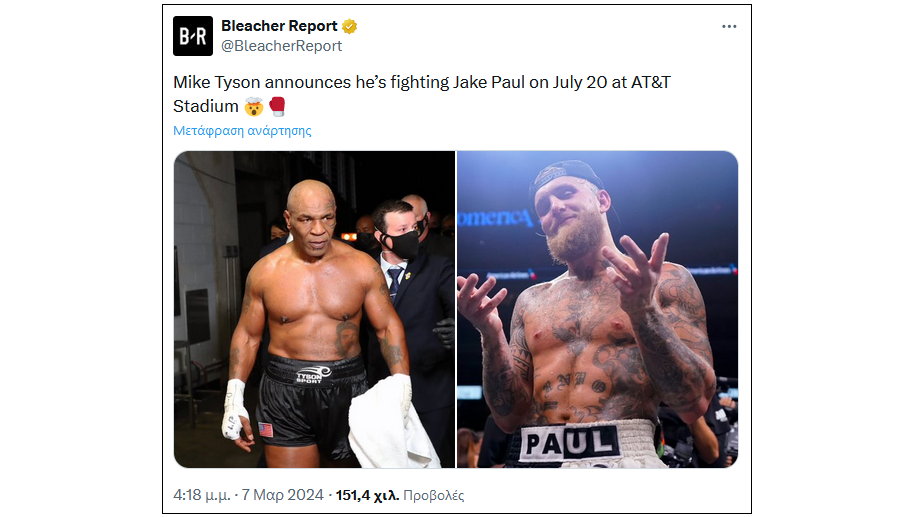
Task: Open the three-dot more options menu
Action: 729,27
